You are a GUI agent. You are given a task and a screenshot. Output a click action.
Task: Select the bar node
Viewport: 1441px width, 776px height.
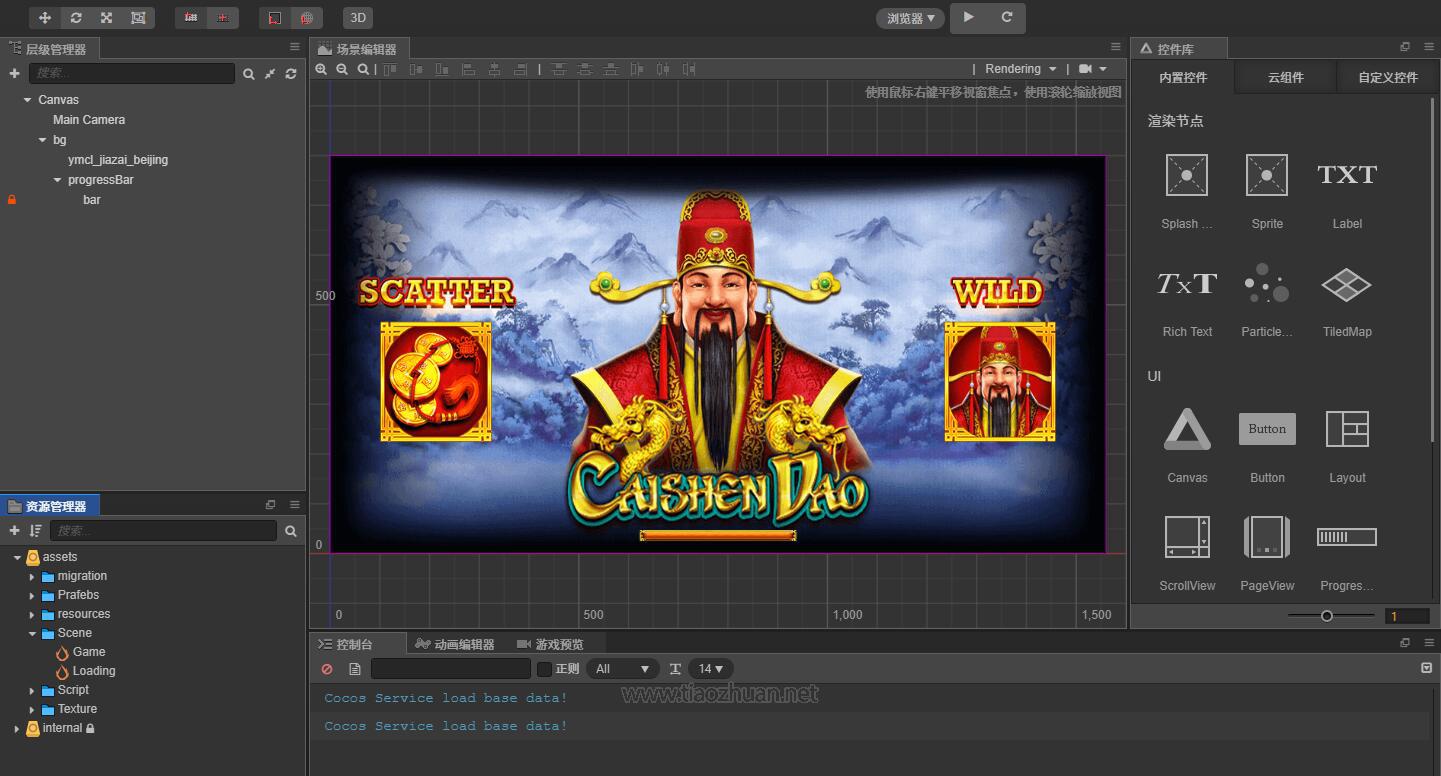(92, 200)
